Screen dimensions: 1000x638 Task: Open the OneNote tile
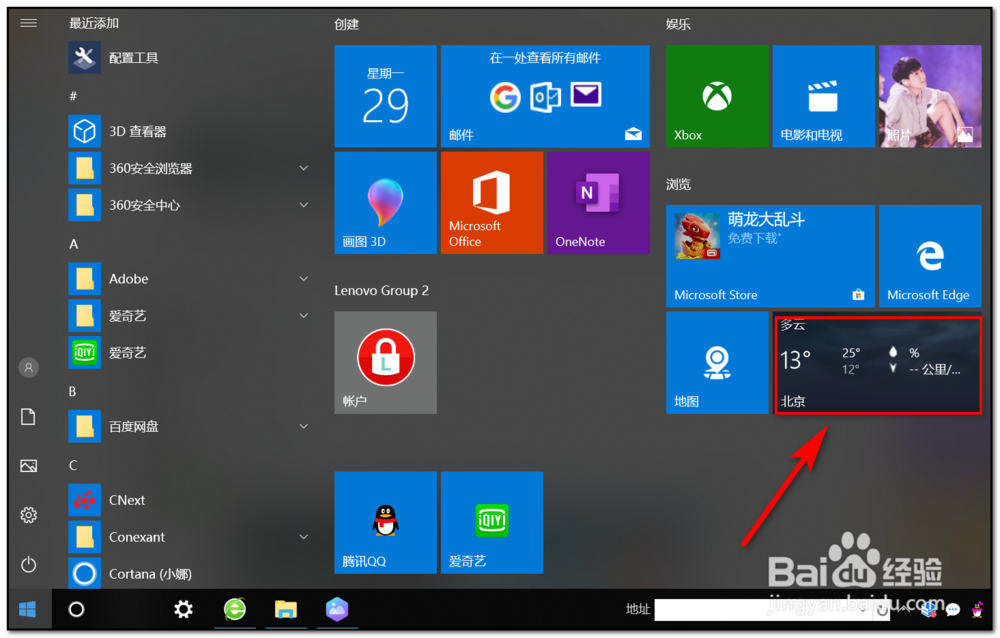[598, 203]
